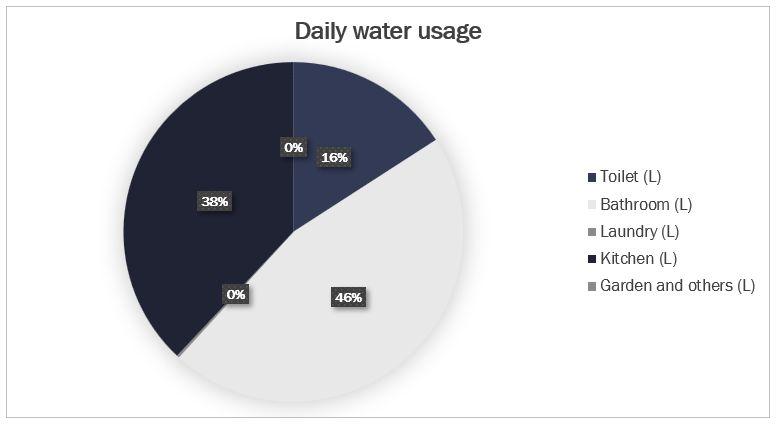779x427 pixels.
Task: Click the Toilet legend color marker
Action: 592,178
